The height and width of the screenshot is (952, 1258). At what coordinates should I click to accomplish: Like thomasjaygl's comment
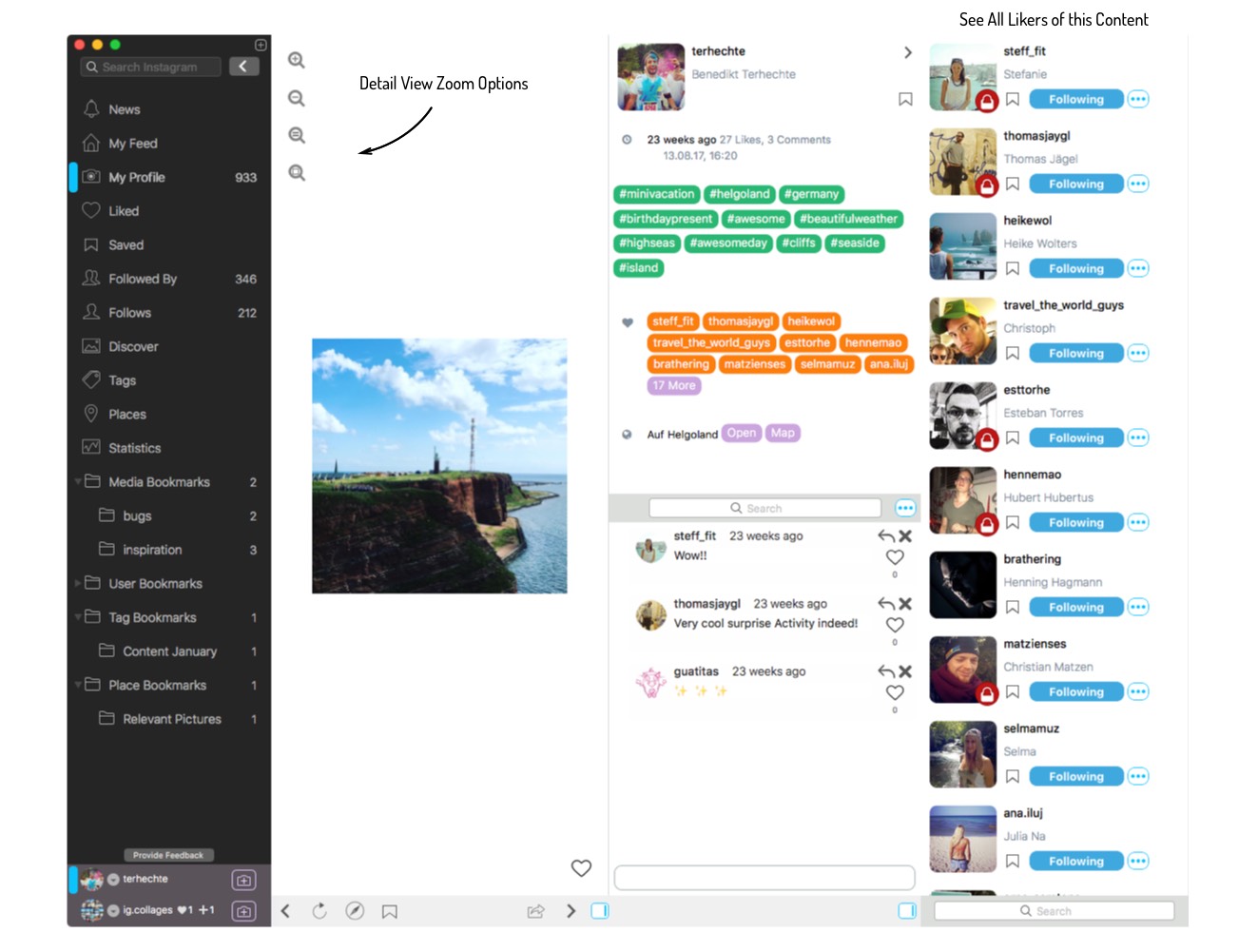tap(895, 625)
